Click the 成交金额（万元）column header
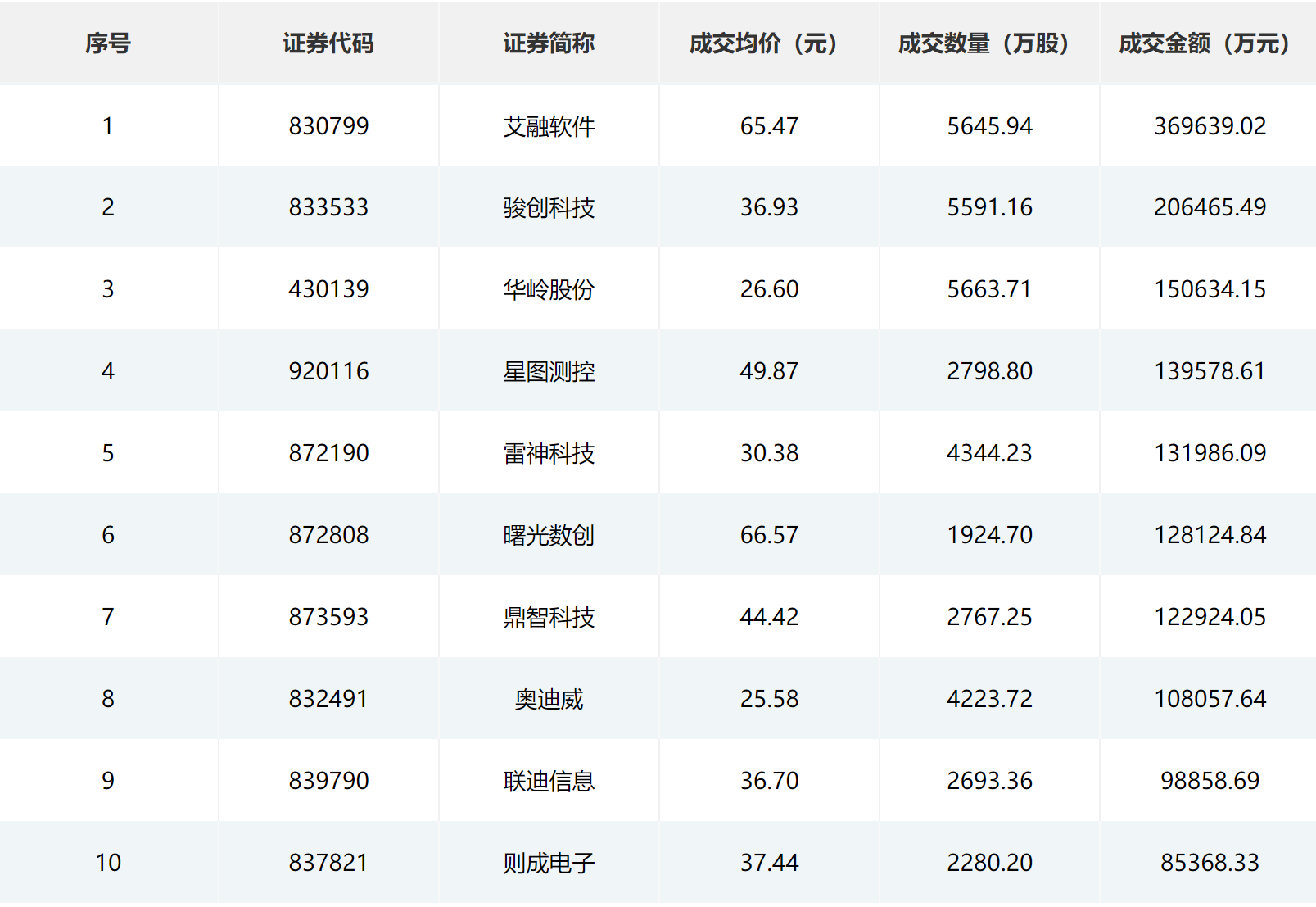The width and height of the screenshot is (1316, 907). tap(1202, 44)
